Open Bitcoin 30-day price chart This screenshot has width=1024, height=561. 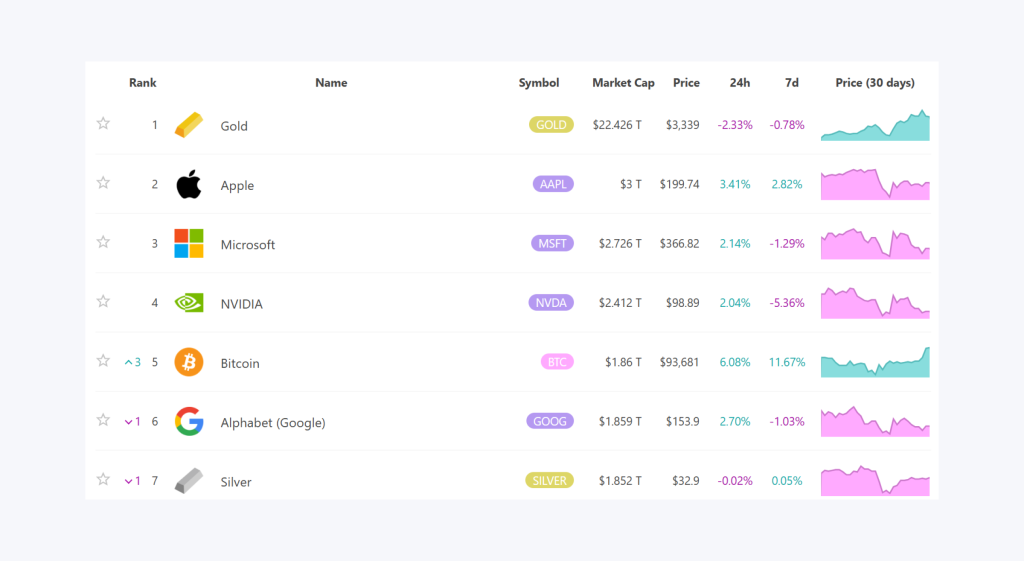click(x=875, y=362)
